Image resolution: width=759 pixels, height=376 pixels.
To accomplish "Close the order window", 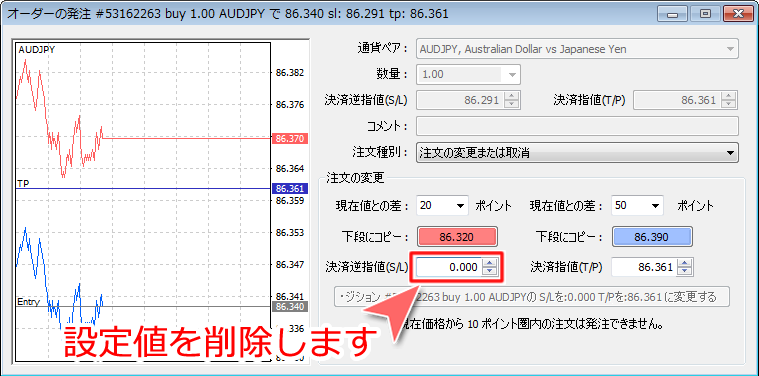I will pyautogui.click(x=738, y=15).
